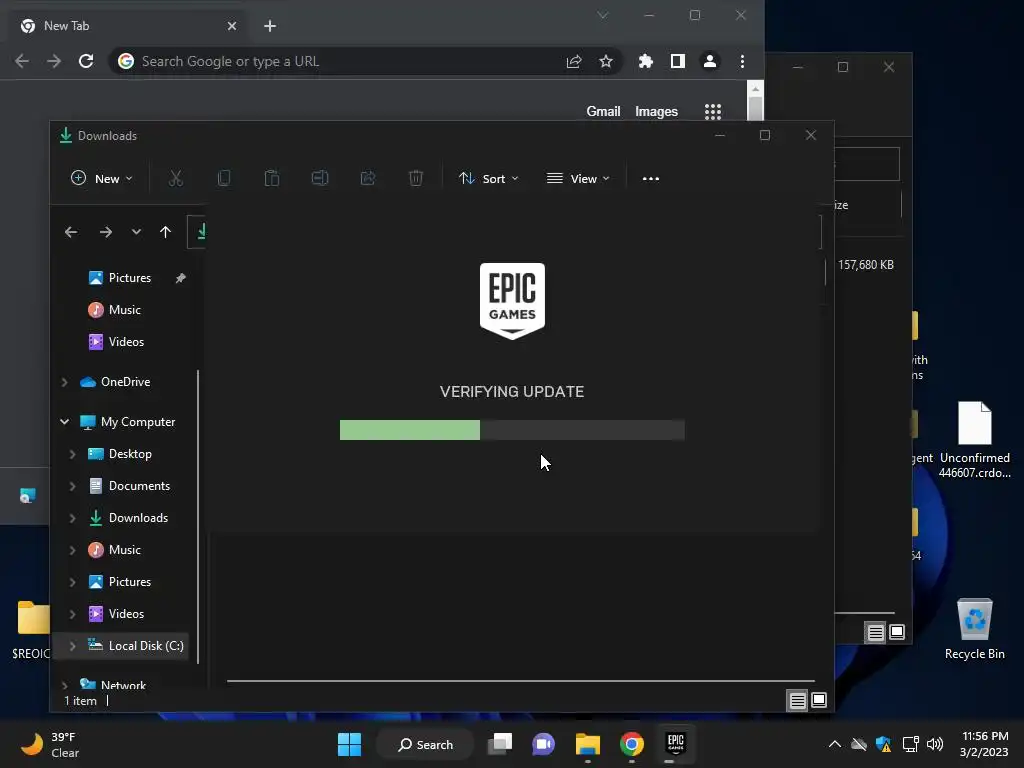
Task: Open Chrome Extensions puzzle icon
Action: pos(646,61)
